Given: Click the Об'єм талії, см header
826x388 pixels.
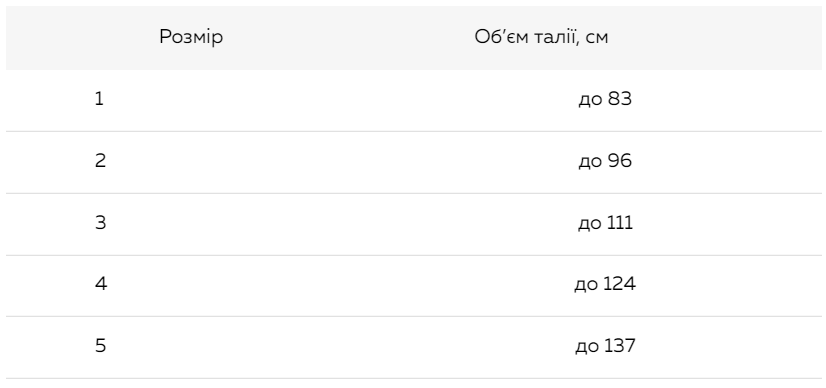Looking at the screenshot, I should point(541,37).
